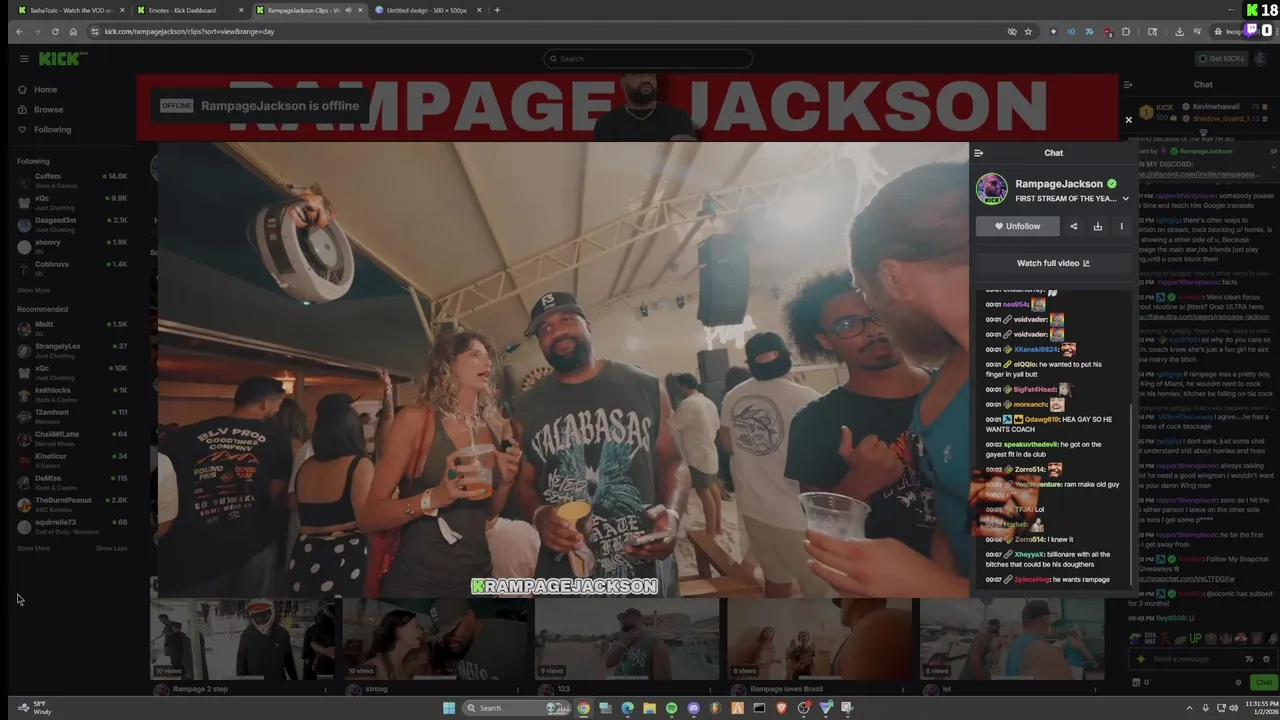The height and width of the screenshot is (720, 1280).
Task: Expand Show More under Recommended
Action: pyautogui.click(x=33, y=548)
